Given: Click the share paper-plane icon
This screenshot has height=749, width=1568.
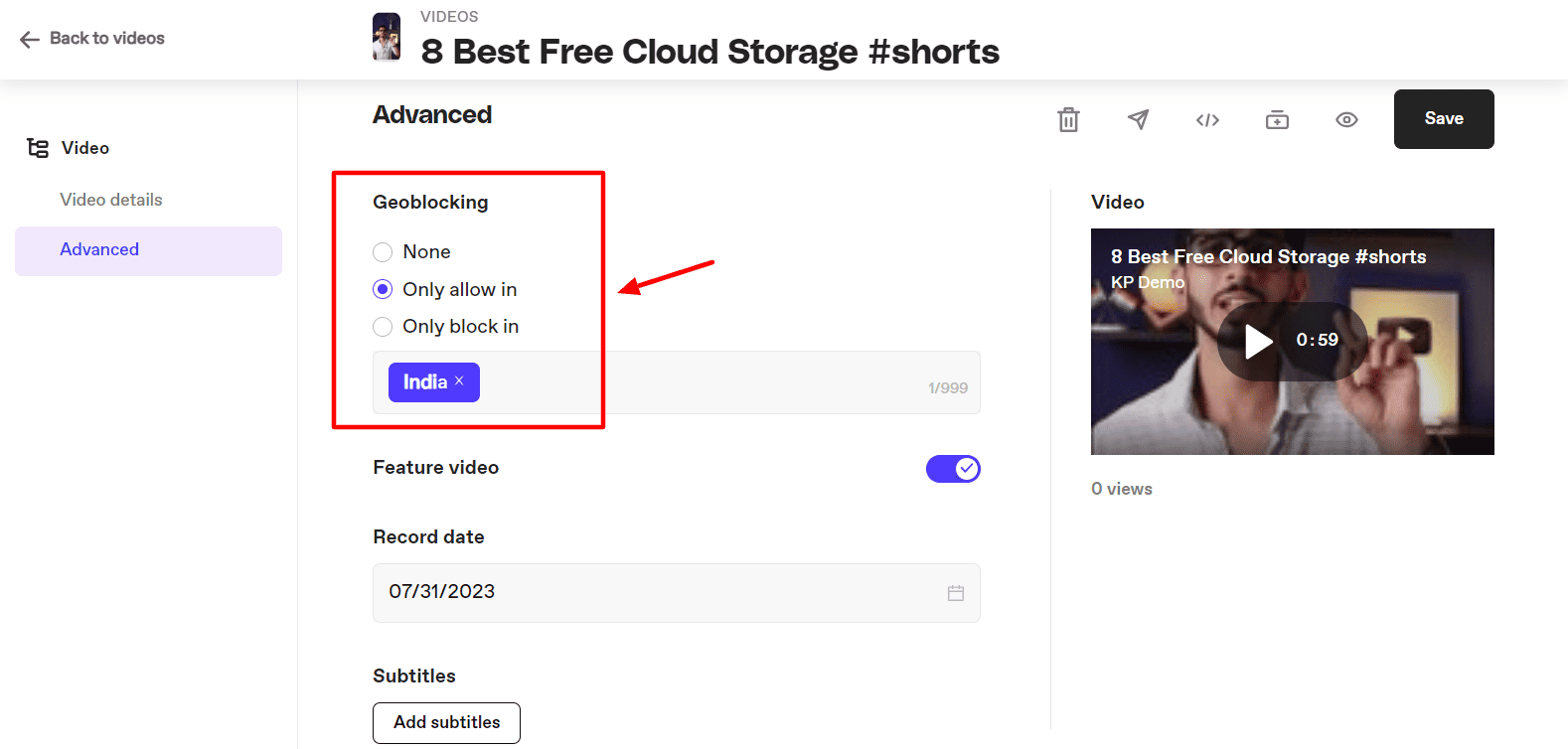Looking at the screenshot, I should click(1138, 119).
